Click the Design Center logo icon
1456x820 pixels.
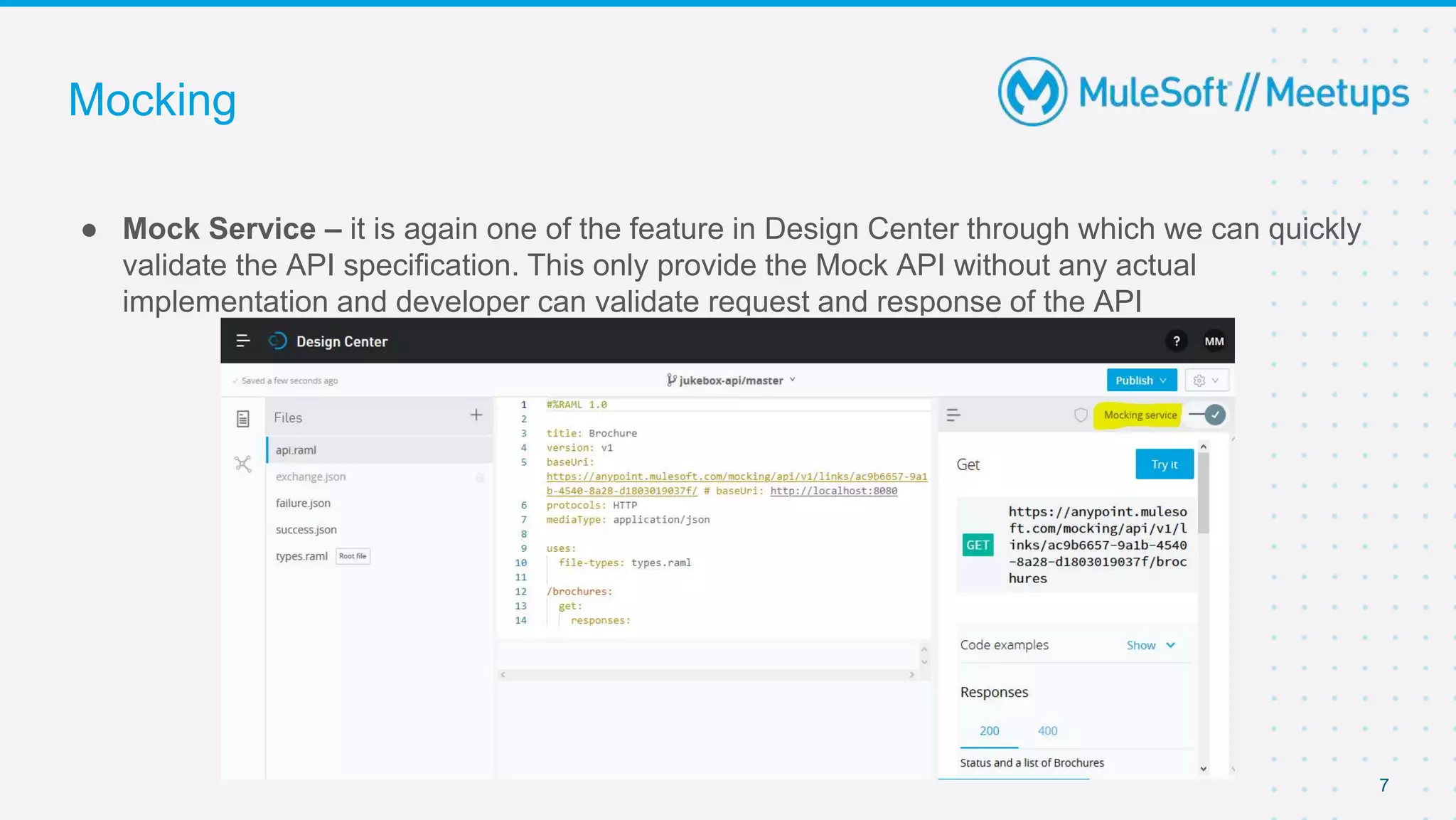[x=277, y=341]
